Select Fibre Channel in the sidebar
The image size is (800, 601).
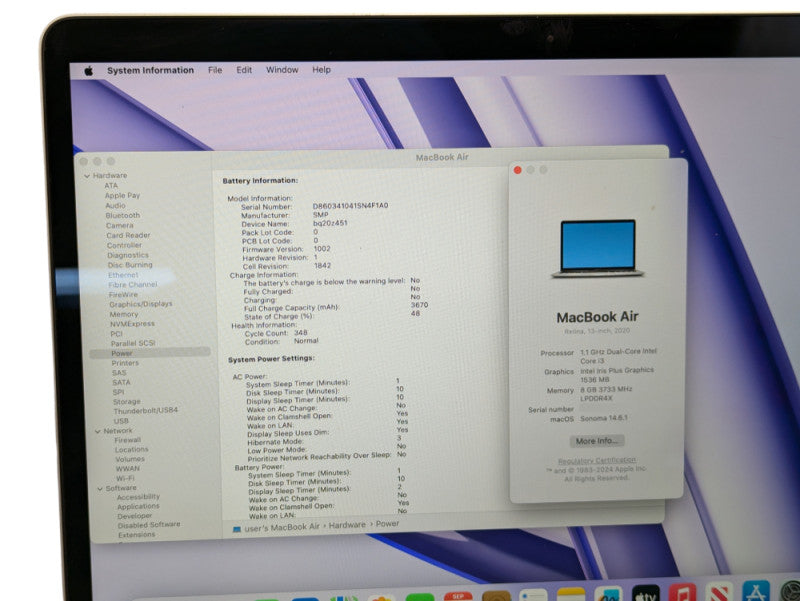(x=133, y=285)
